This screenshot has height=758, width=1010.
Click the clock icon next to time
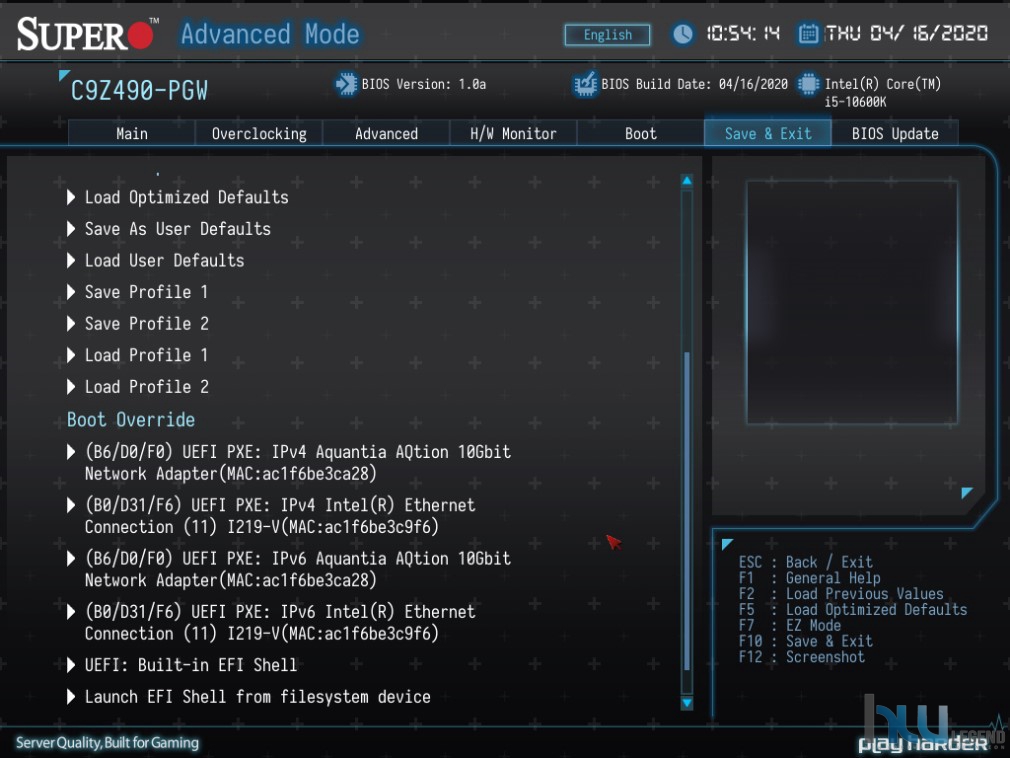pyautogui.click(x=683, y=33)
